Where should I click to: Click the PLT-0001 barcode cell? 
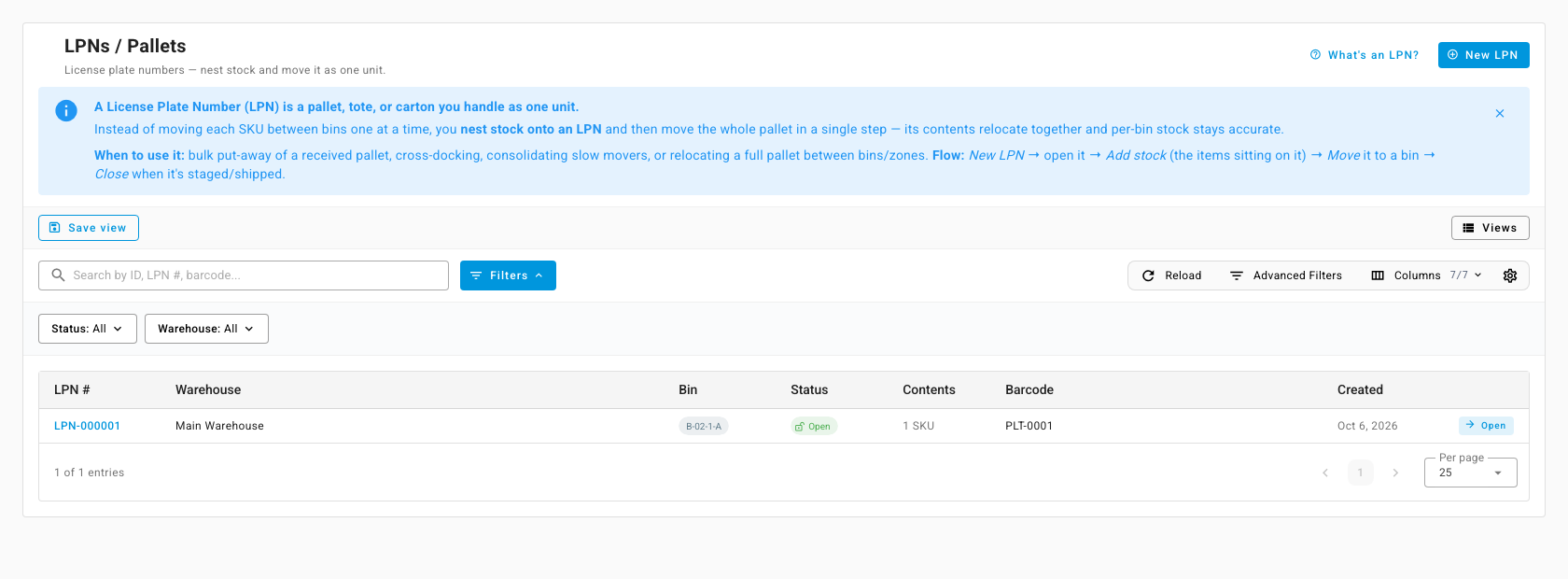coord(1029,426)
